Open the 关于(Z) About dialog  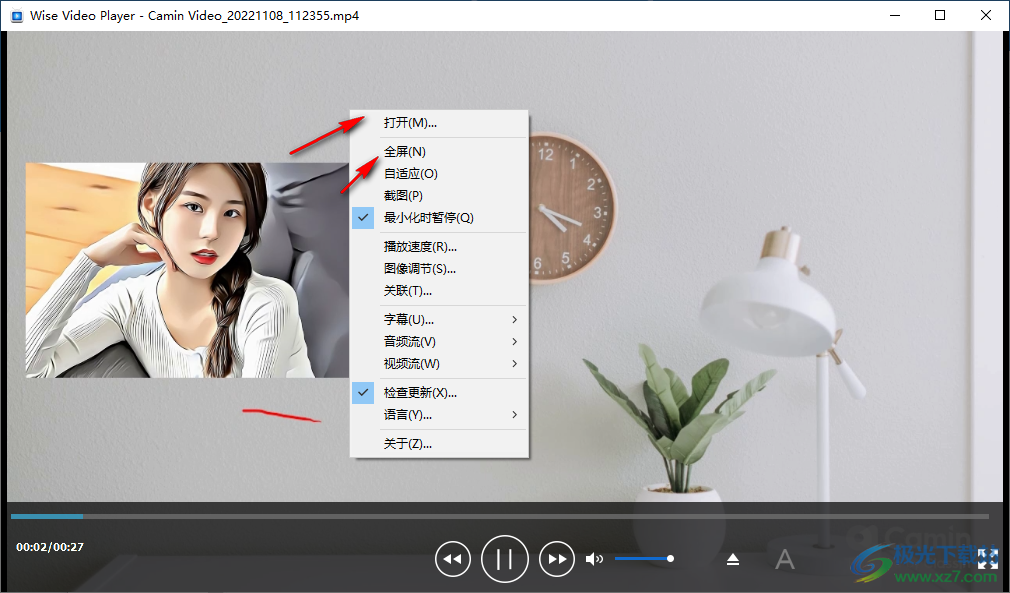(407, 443)
